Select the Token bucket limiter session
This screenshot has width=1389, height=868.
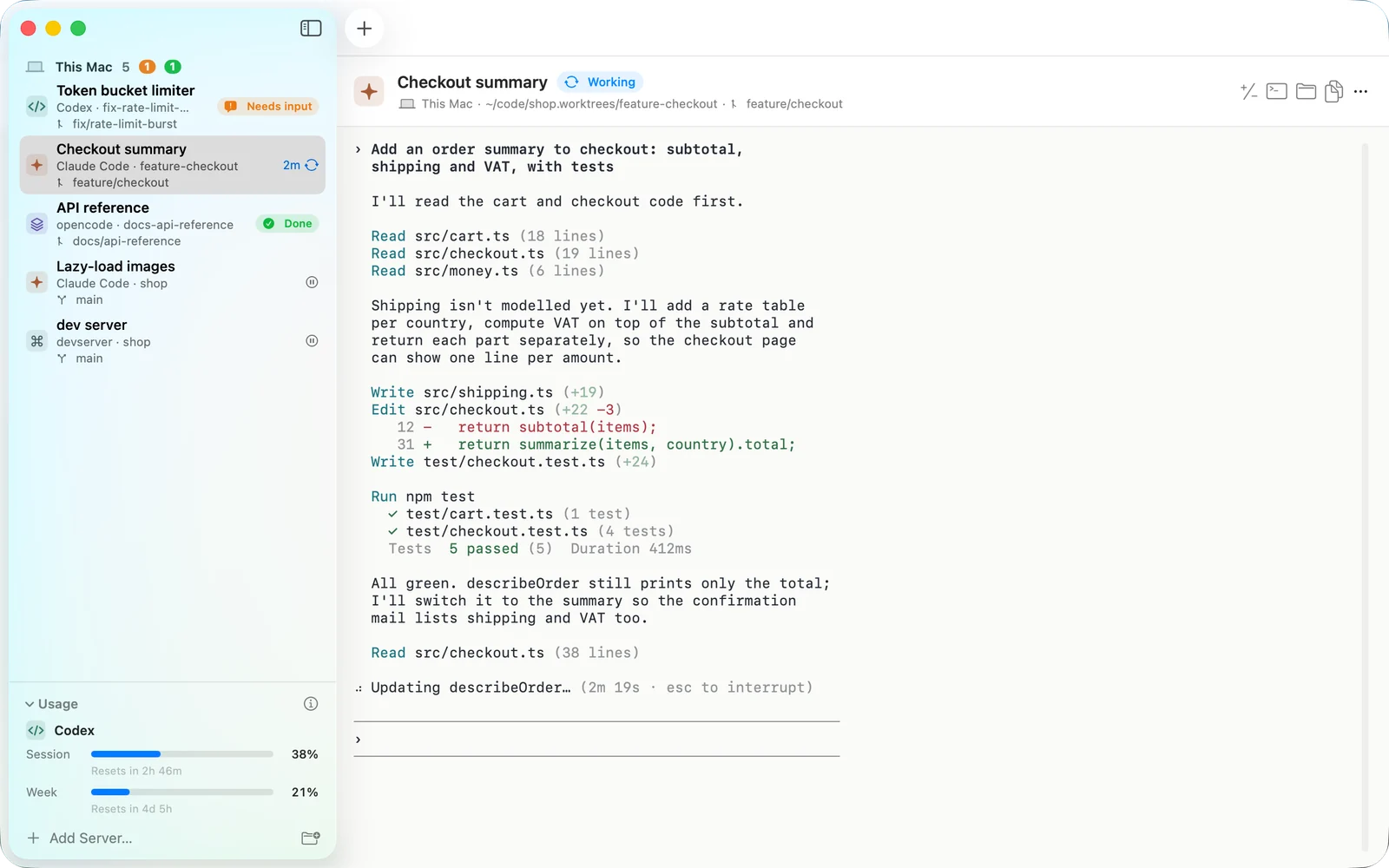pos(172,107)
